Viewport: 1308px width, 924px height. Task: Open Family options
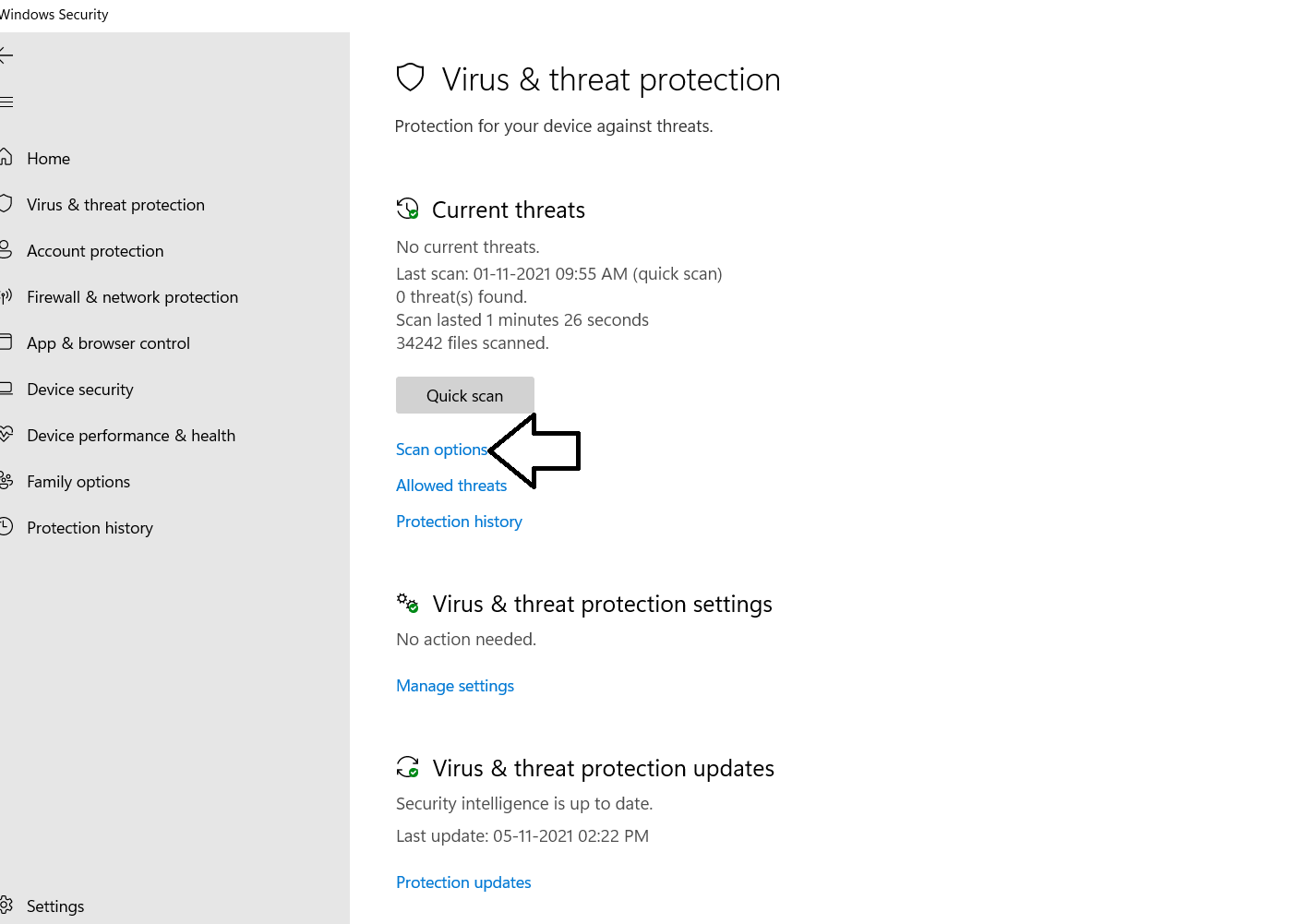[x=78, y=481]
